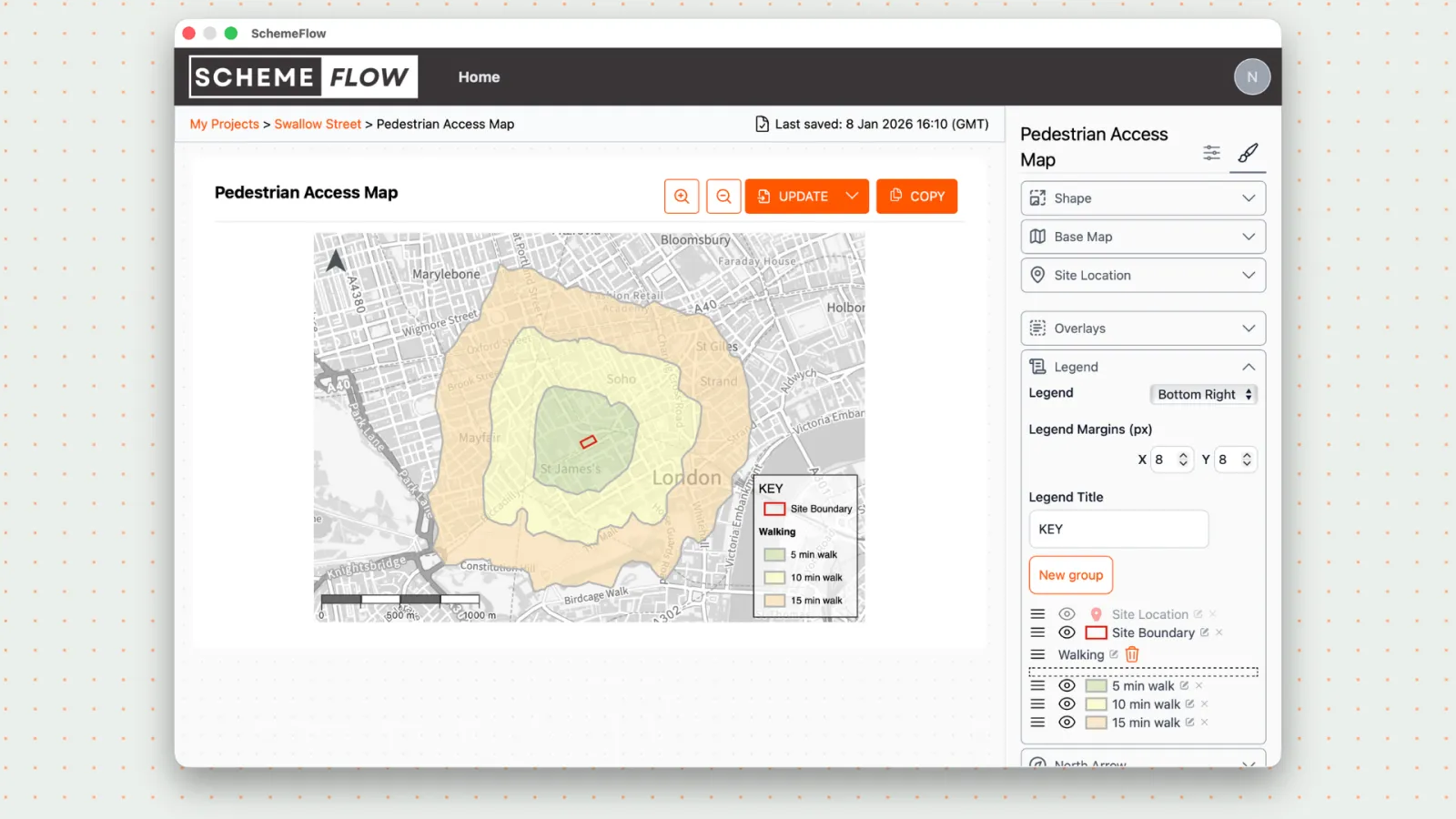1456x819 pixels.
Task: Grab the Site Location drag handle
Action: [x=1037, y=614]
